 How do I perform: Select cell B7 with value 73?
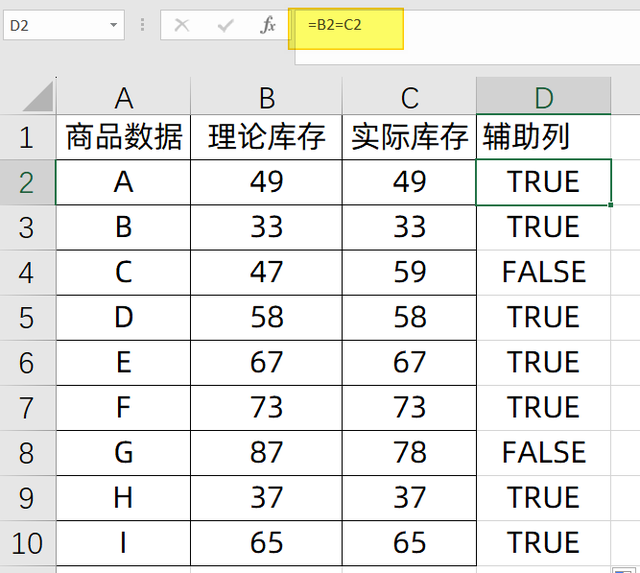266,408
